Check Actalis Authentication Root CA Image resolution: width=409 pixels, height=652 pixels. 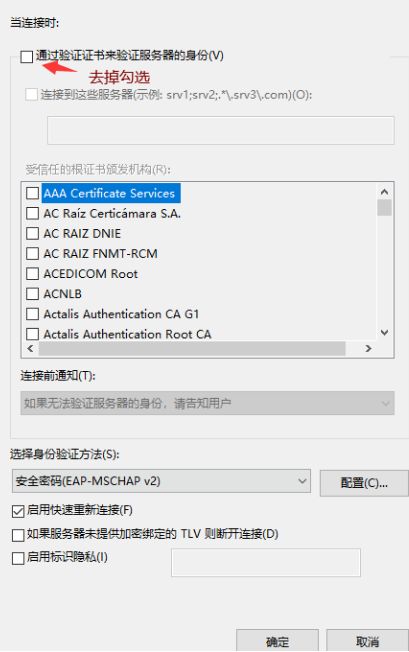coord(32,333)
